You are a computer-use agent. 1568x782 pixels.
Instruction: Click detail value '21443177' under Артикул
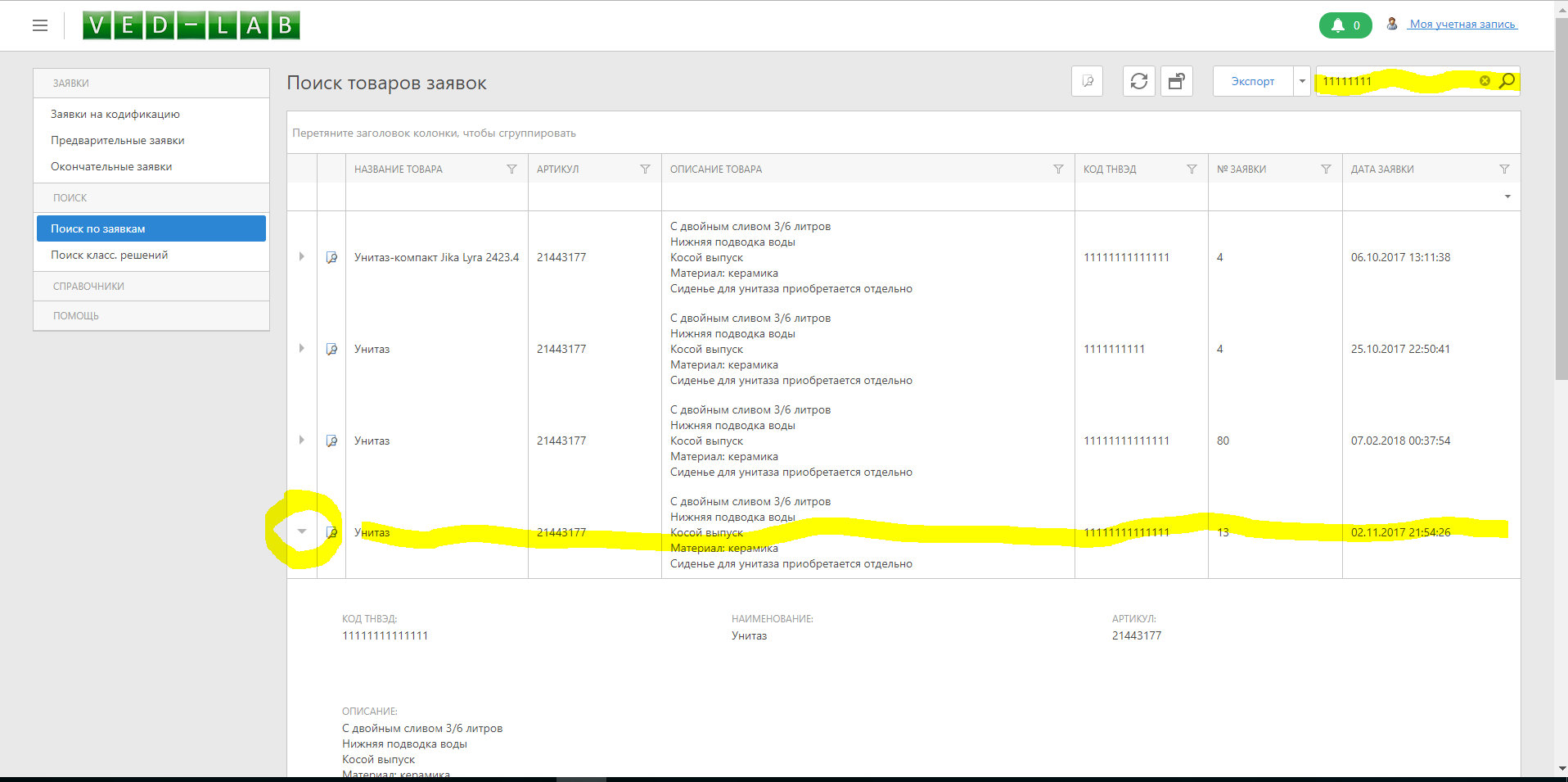1136,635
